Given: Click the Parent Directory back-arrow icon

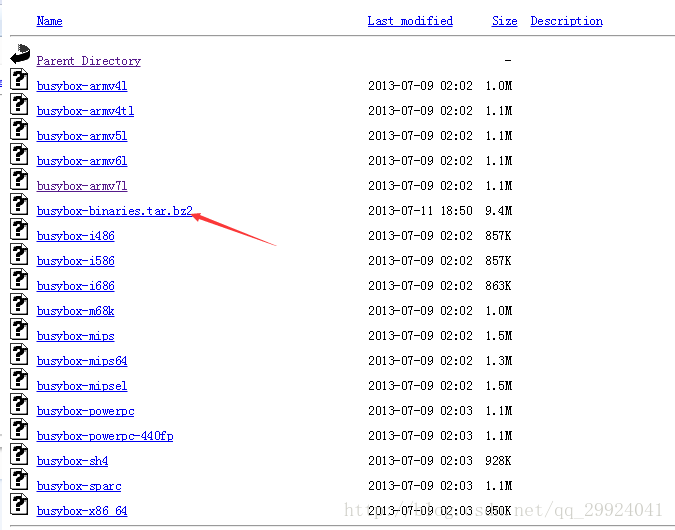Looking at the screenshot, I should (20, 54).
